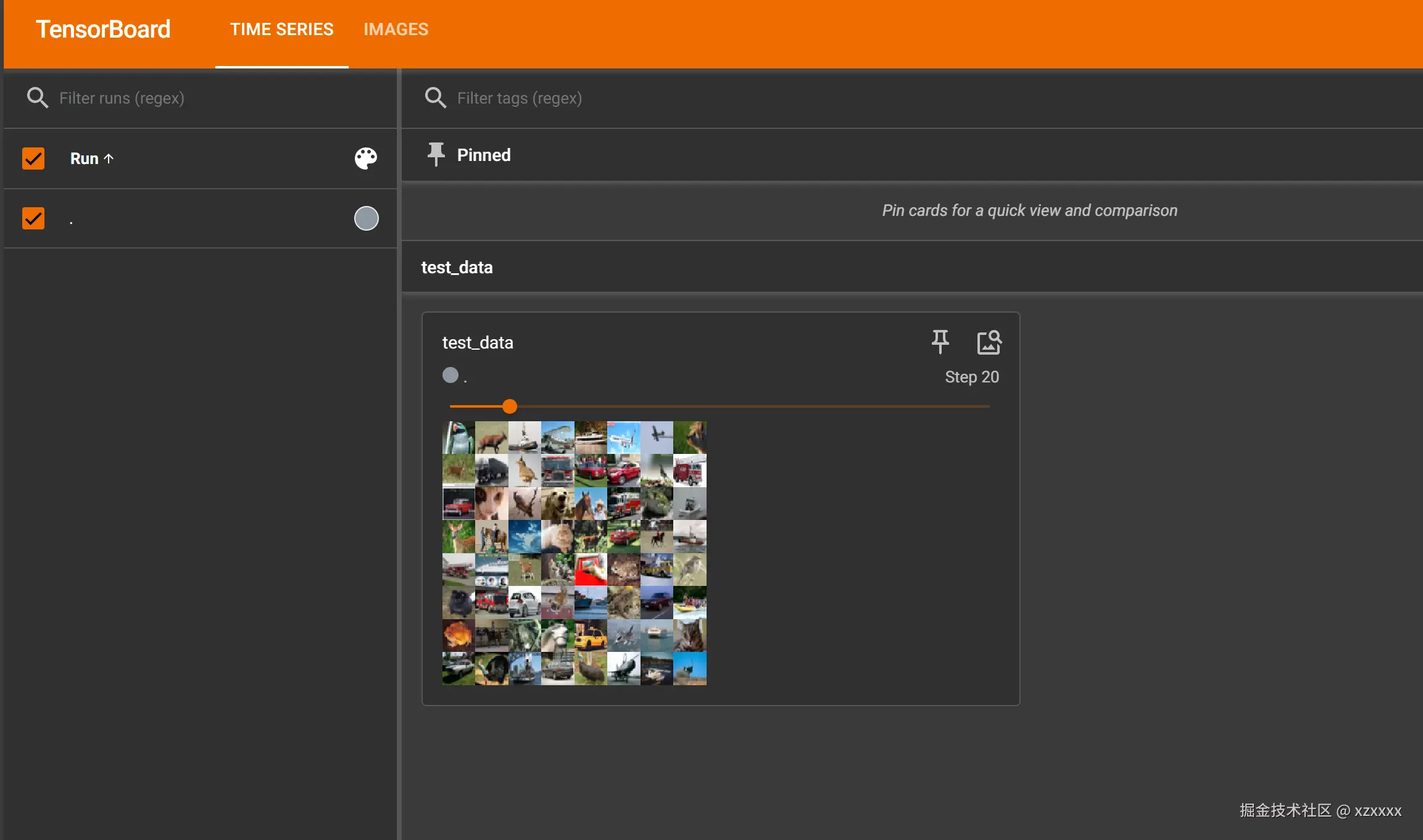Open the TIME SERIES tab
This screenshot has width=1423, height=840.
(281, 30)
